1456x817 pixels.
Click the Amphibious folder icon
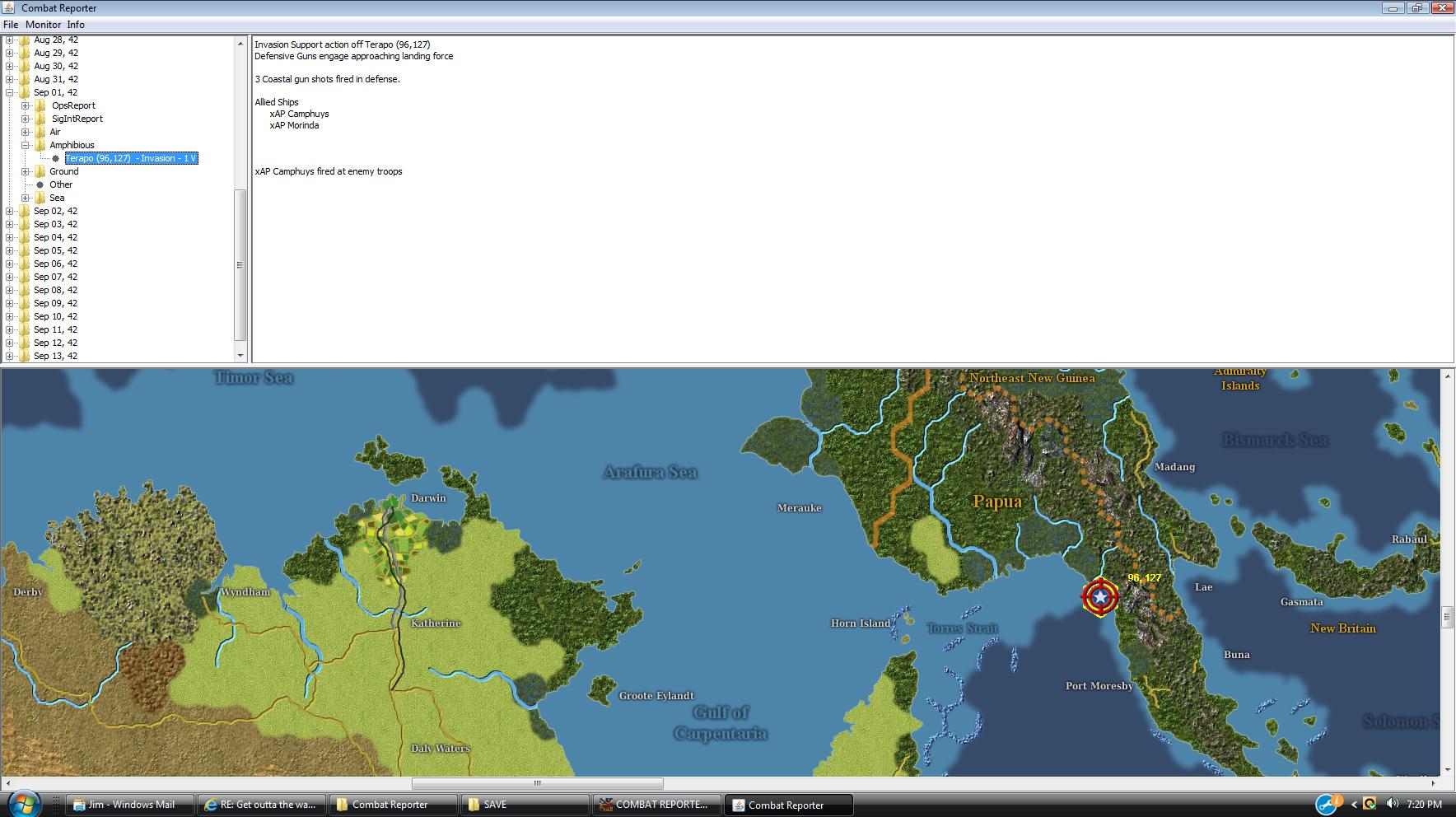tap(40, 145)
